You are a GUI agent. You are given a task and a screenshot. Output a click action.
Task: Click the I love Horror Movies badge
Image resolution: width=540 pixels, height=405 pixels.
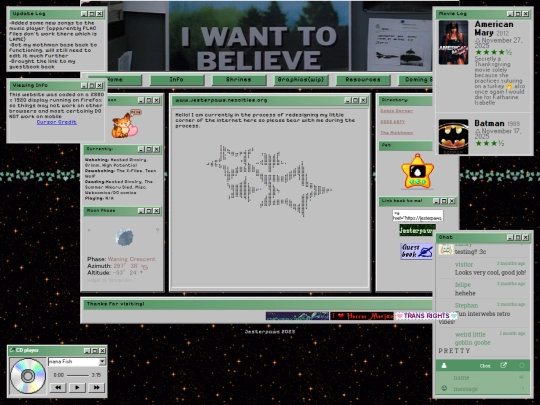[362, 316]
